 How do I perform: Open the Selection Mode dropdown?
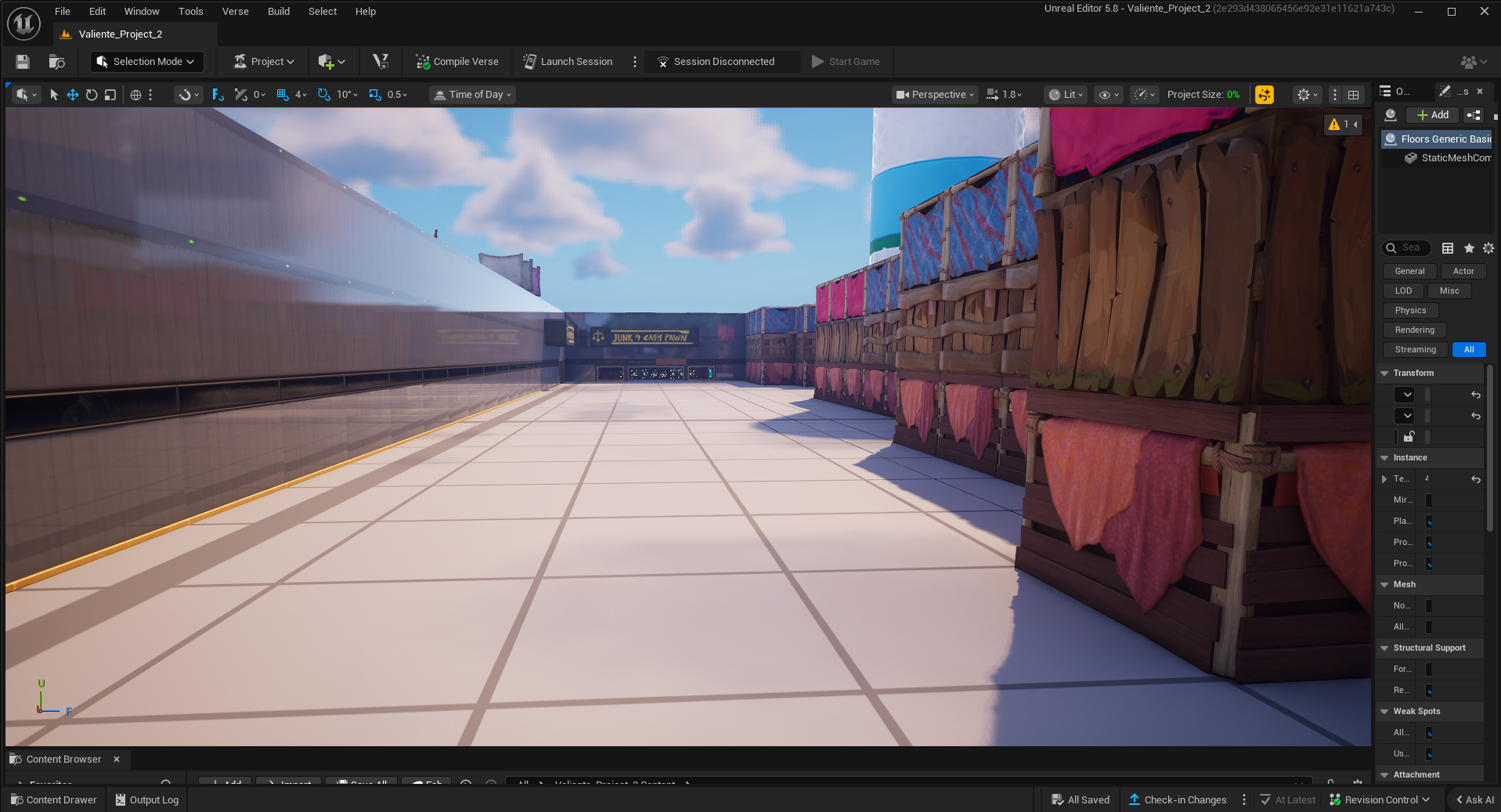click(146, 62)
